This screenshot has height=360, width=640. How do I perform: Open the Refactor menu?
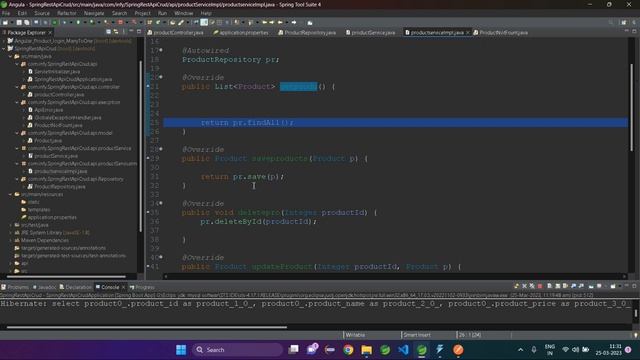coord(67,13)
